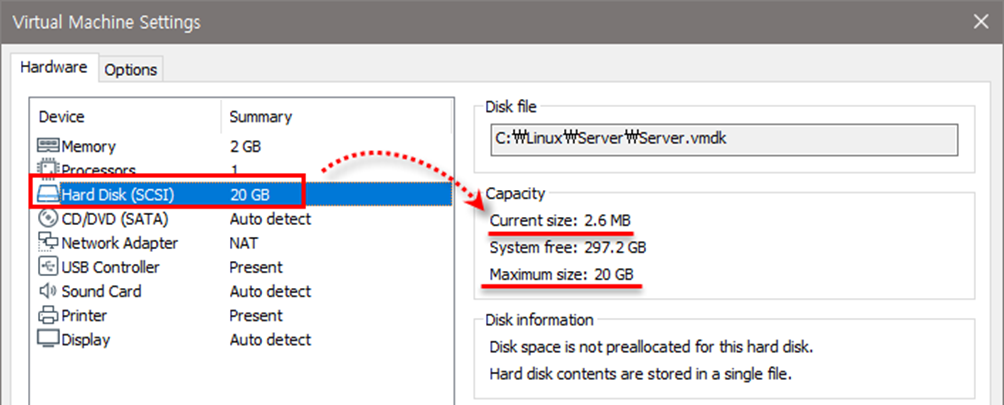Select the Printer Present summary entry

tap(256, 315)
